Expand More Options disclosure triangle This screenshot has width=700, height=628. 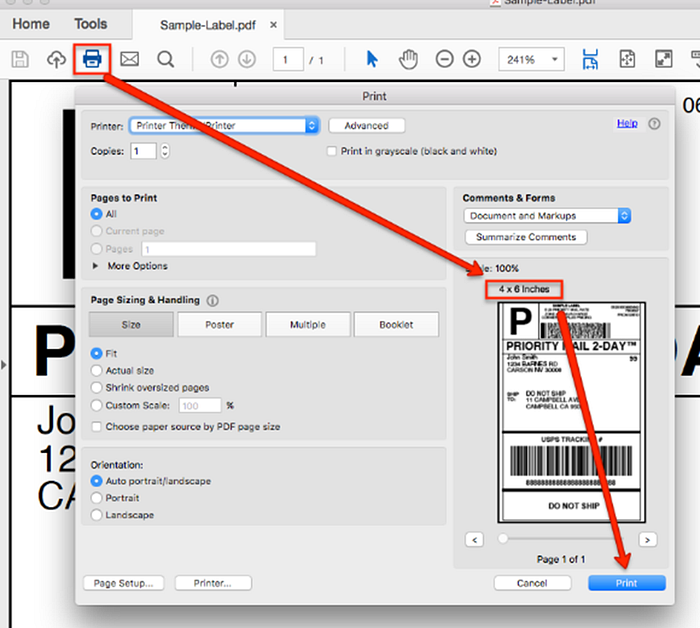[95, 266]
